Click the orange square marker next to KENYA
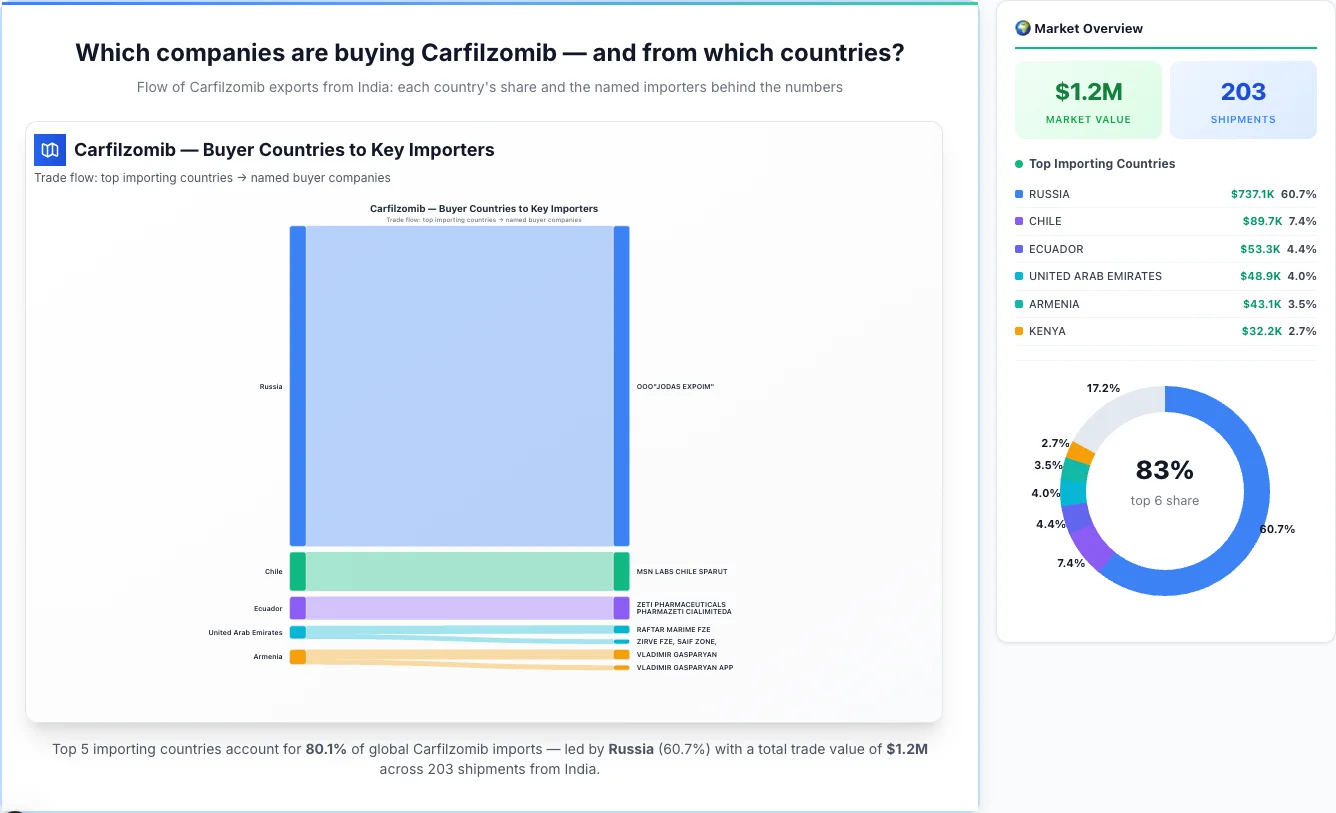 1017,331
